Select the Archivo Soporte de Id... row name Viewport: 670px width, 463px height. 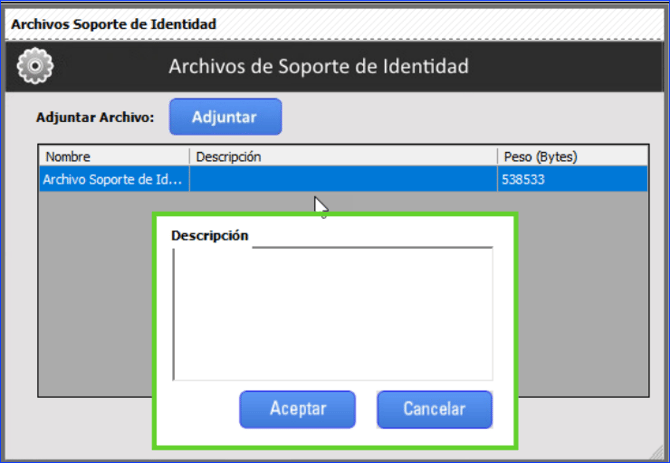click(x=113, y=180)
